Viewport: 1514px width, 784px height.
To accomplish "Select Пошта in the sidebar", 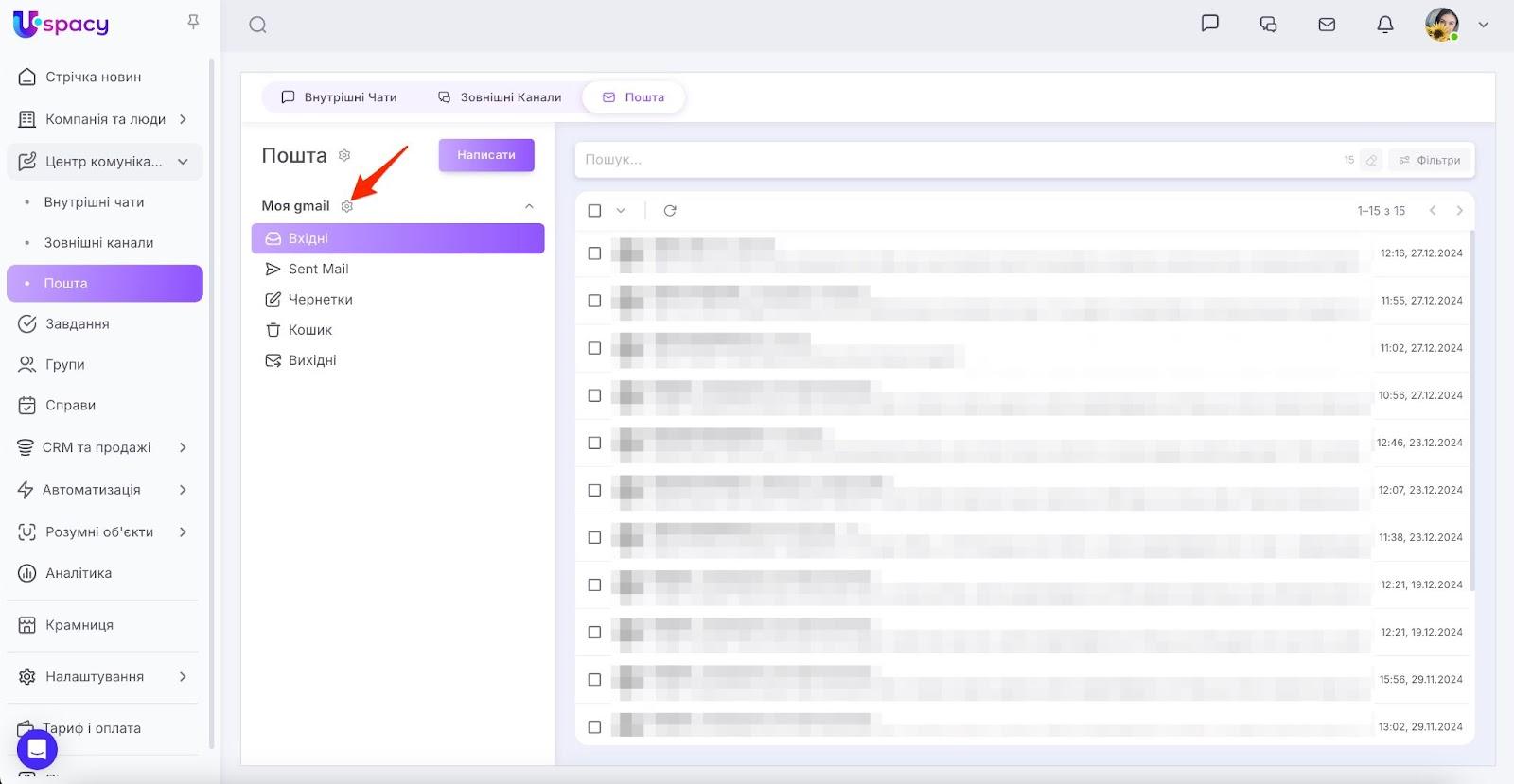I will pos(105,284).
